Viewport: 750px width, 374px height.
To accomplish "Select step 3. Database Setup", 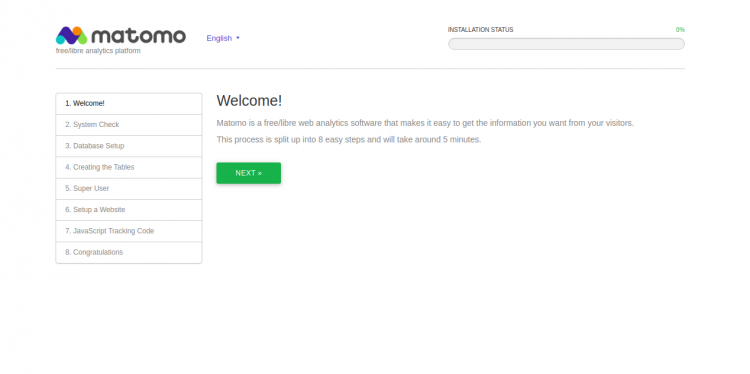I will (x=129, y=146).
